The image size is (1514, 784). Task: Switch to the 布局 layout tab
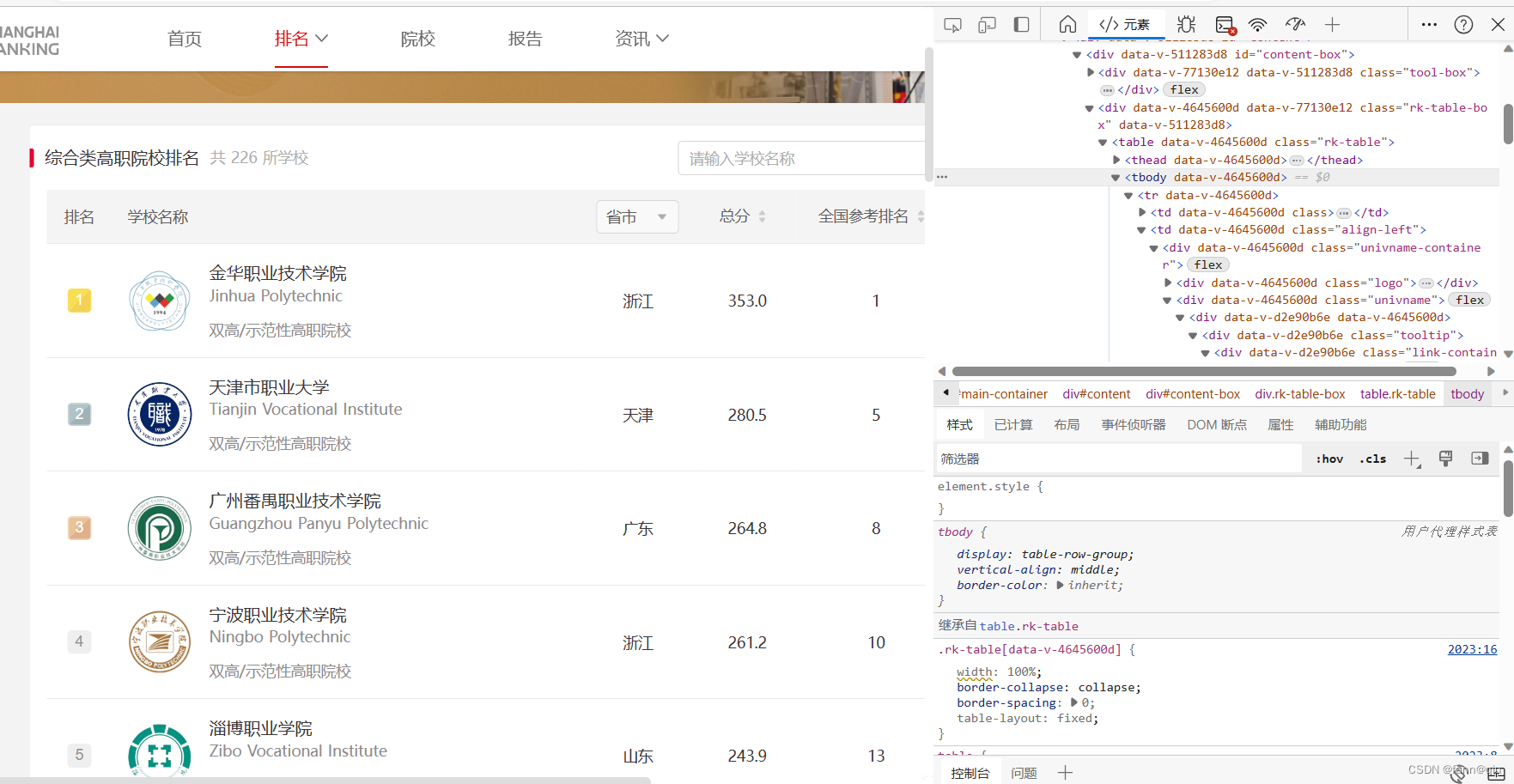point(1067,425)
